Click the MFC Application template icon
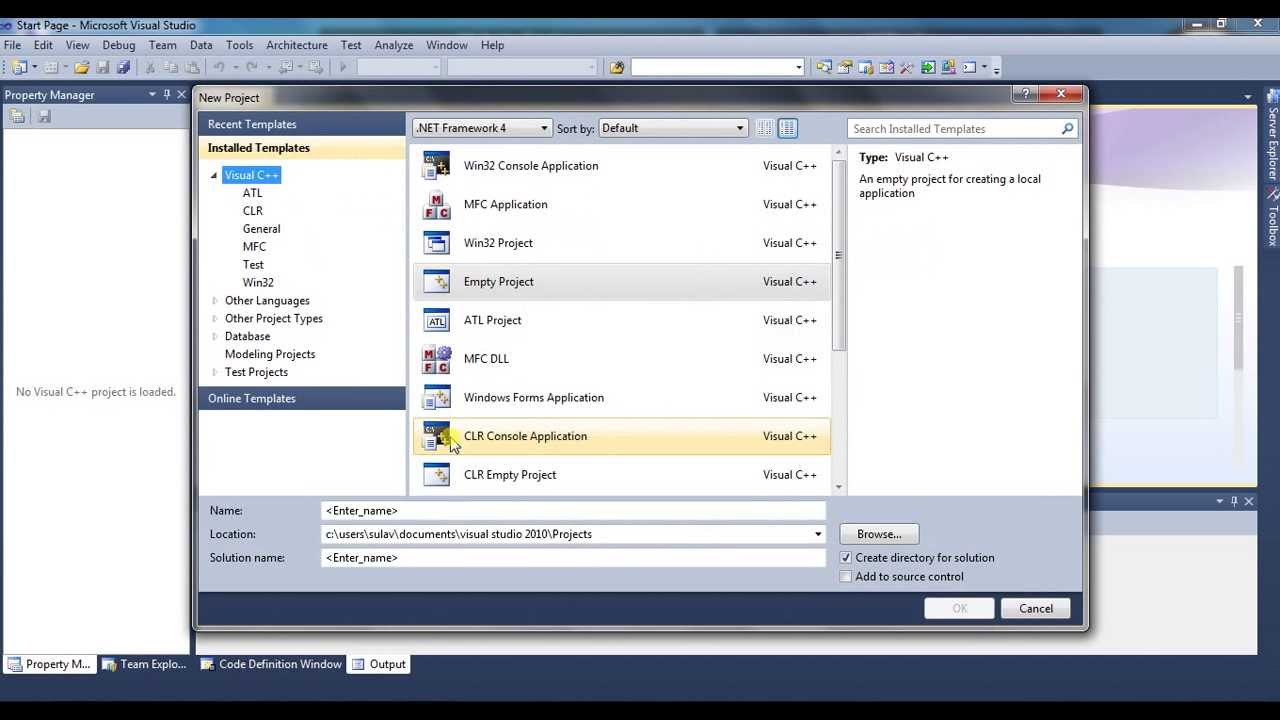Viewport: 1280px width, 720px height. [437, 204]
